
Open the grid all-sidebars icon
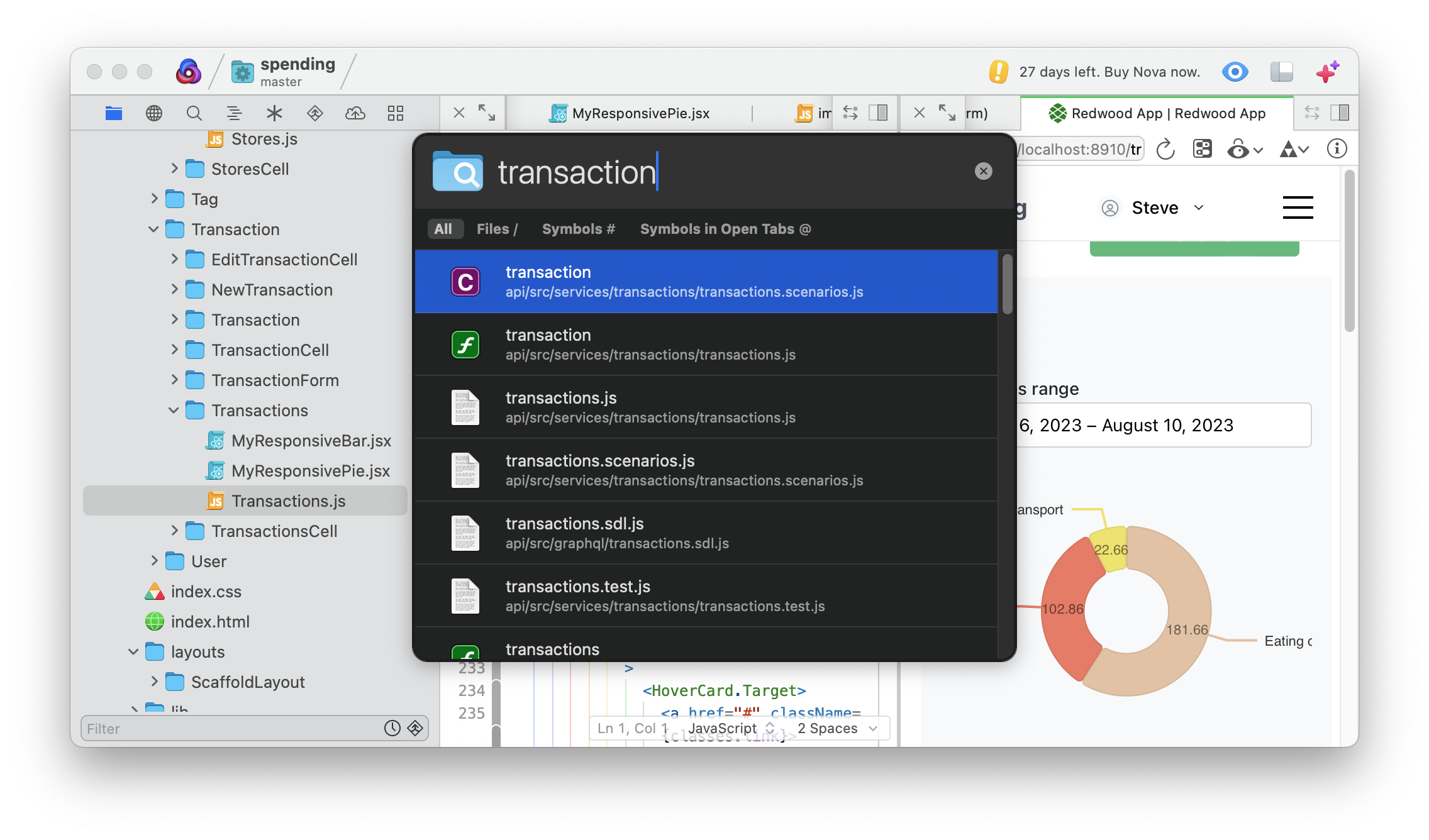396,113
